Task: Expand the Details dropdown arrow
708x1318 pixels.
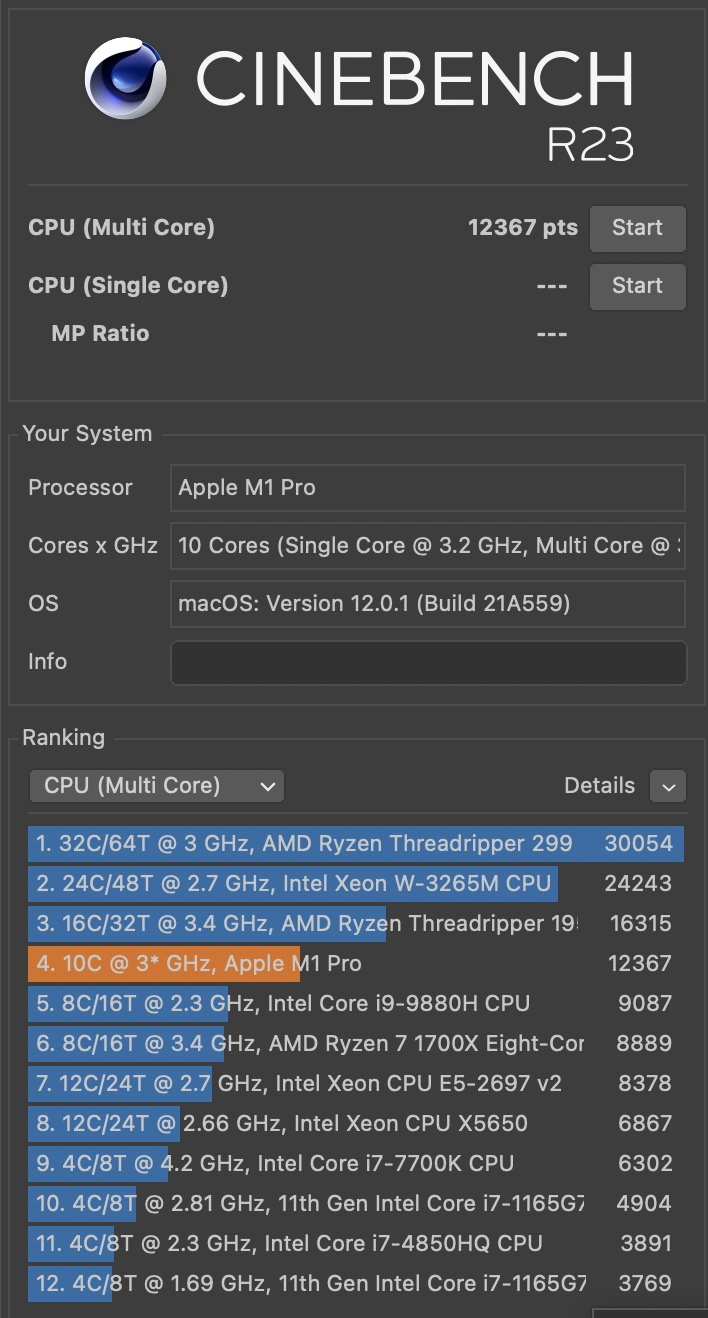Action: coord(668,786)
